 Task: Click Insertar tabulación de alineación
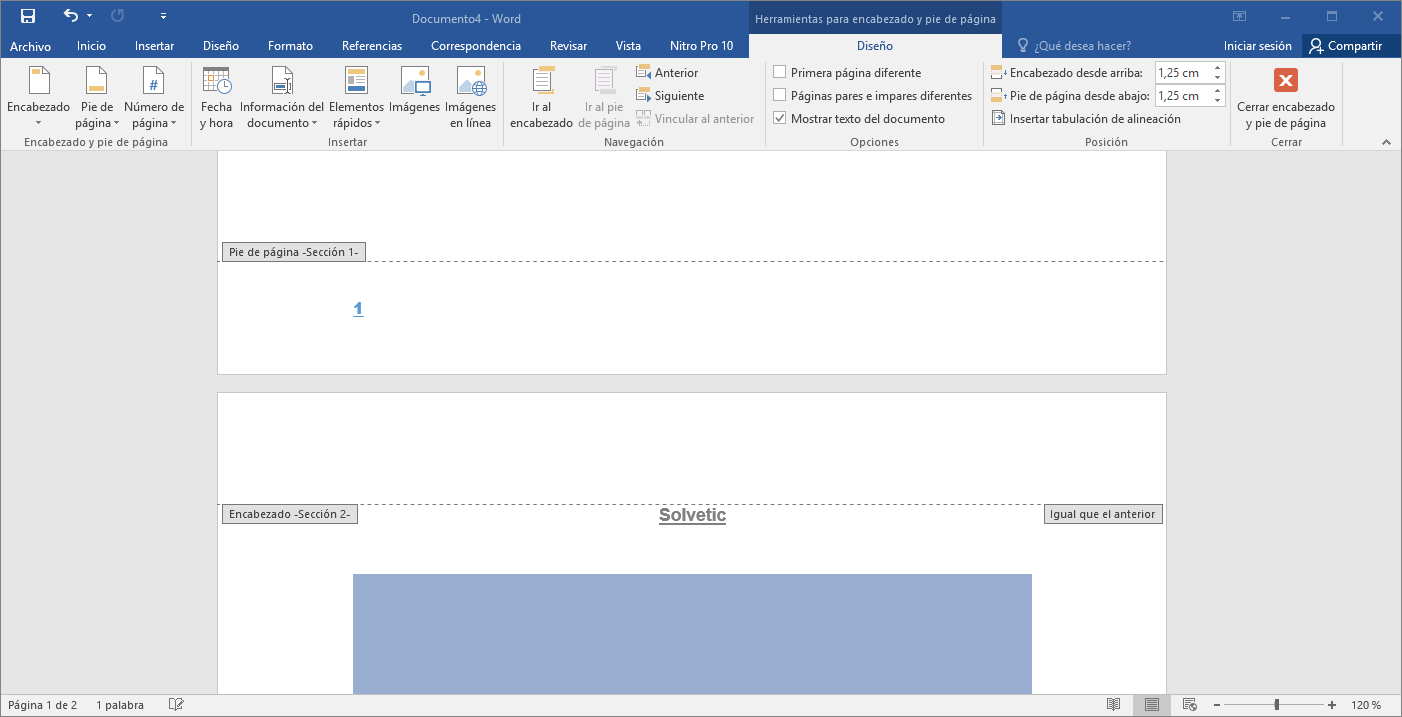click(1086, 119)
